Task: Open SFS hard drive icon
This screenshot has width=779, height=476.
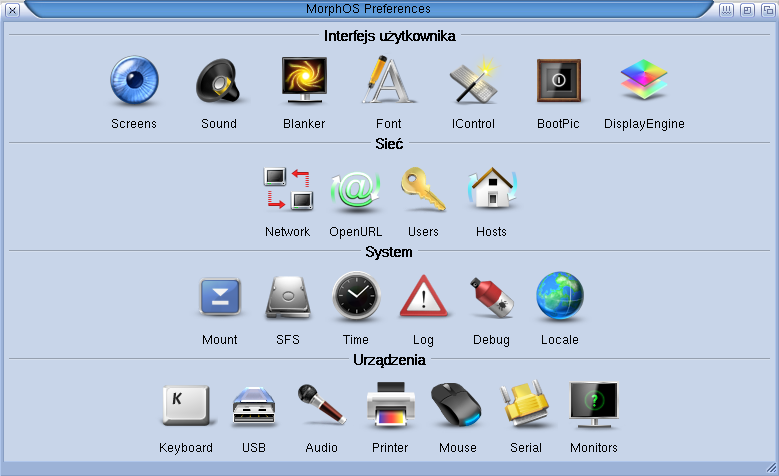Action: point(288,297)
